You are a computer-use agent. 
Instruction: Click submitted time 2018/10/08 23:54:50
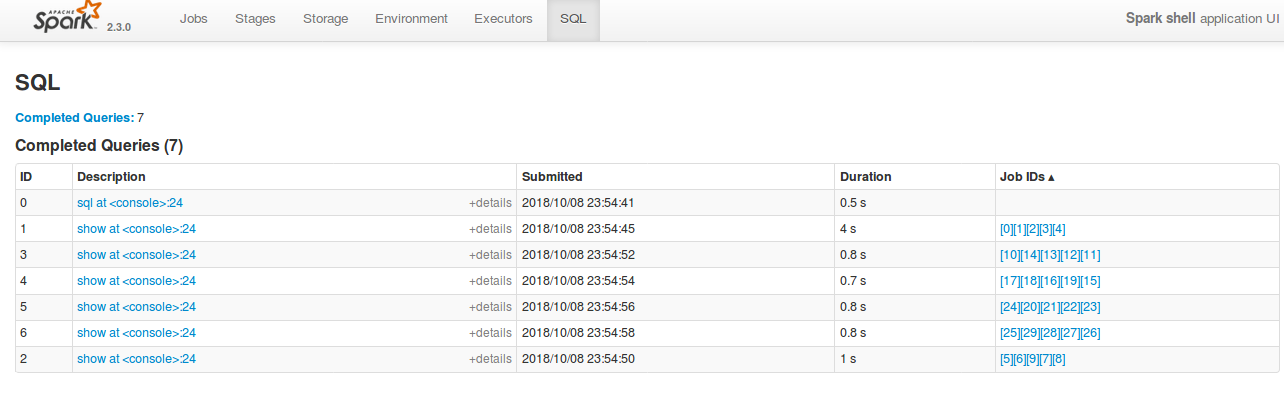[x=578, y=359]
